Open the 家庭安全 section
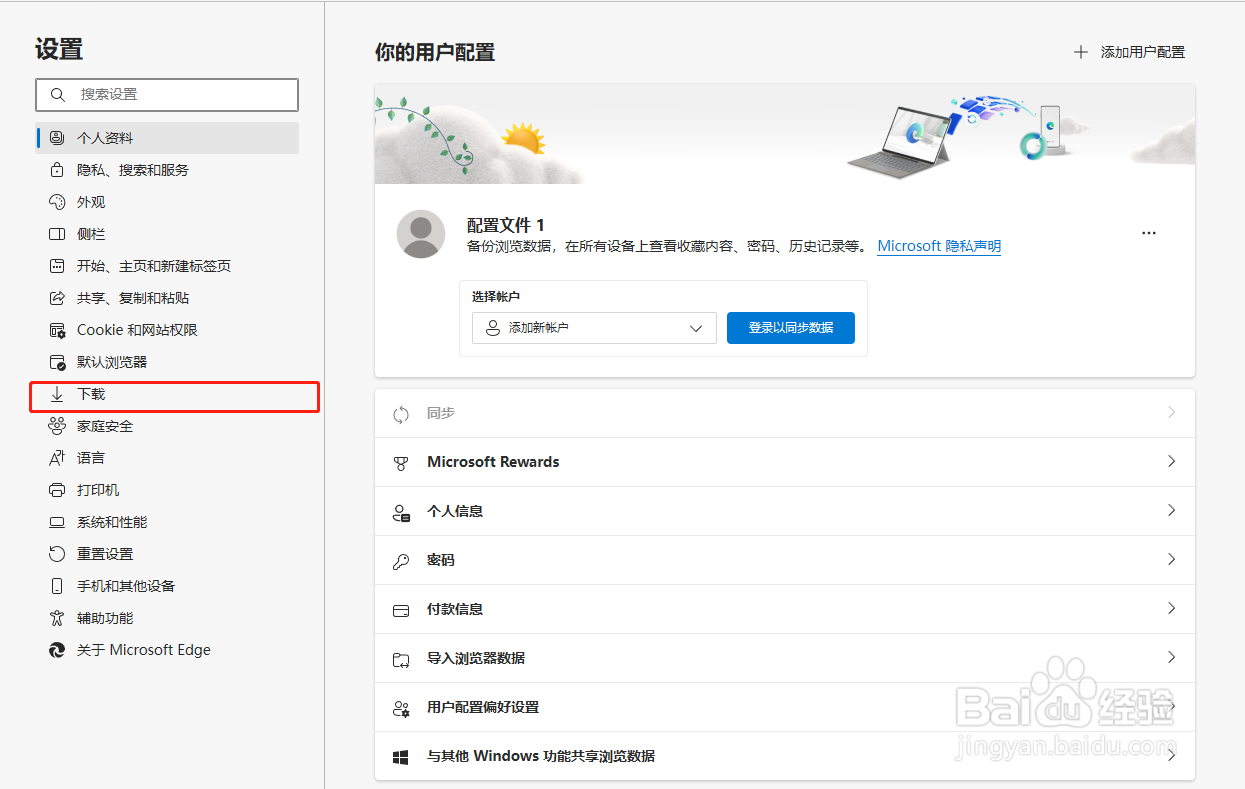Viewport: 1245px width, 789px height. (167, 426)
